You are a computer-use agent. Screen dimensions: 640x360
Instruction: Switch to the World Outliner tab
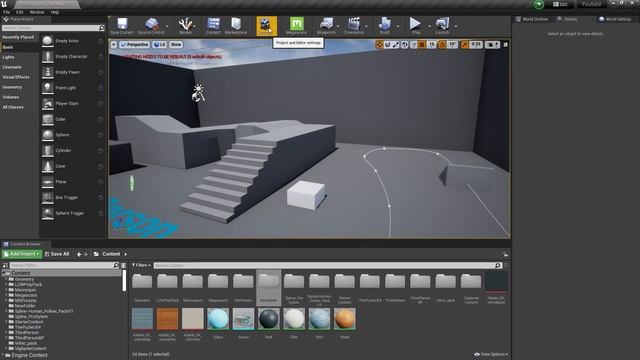point(532,19)
